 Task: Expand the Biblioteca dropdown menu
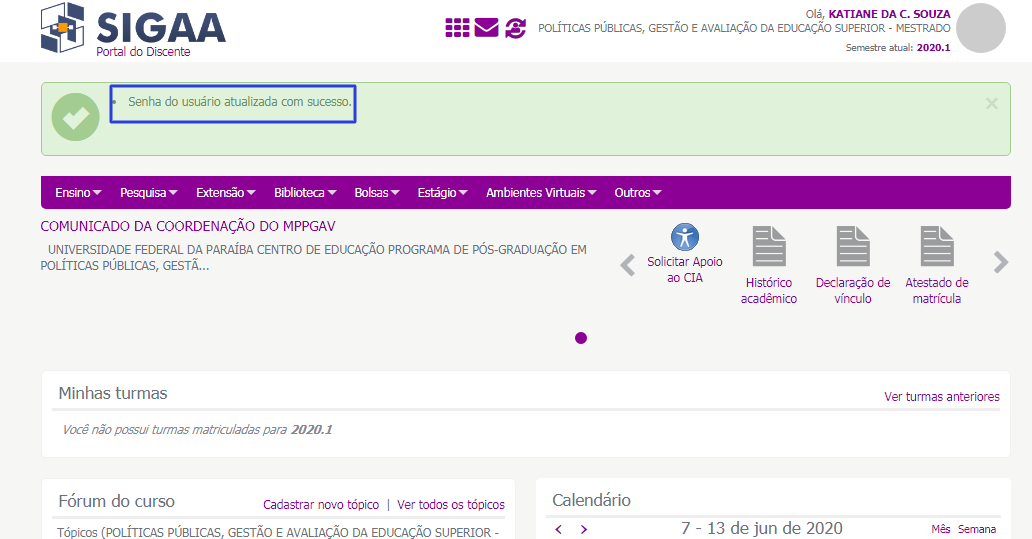304,193
